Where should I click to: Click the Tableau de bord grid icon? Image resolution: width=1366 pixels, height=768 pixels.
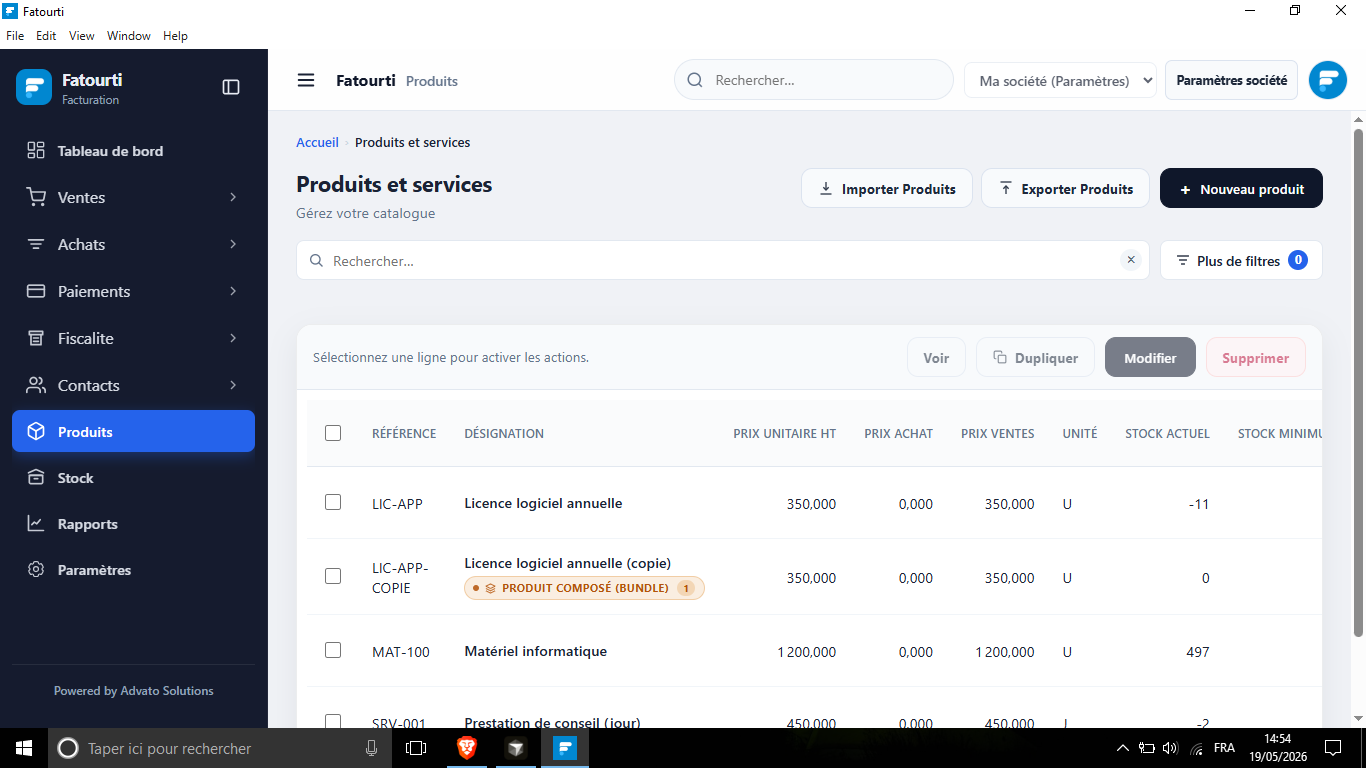36,150
